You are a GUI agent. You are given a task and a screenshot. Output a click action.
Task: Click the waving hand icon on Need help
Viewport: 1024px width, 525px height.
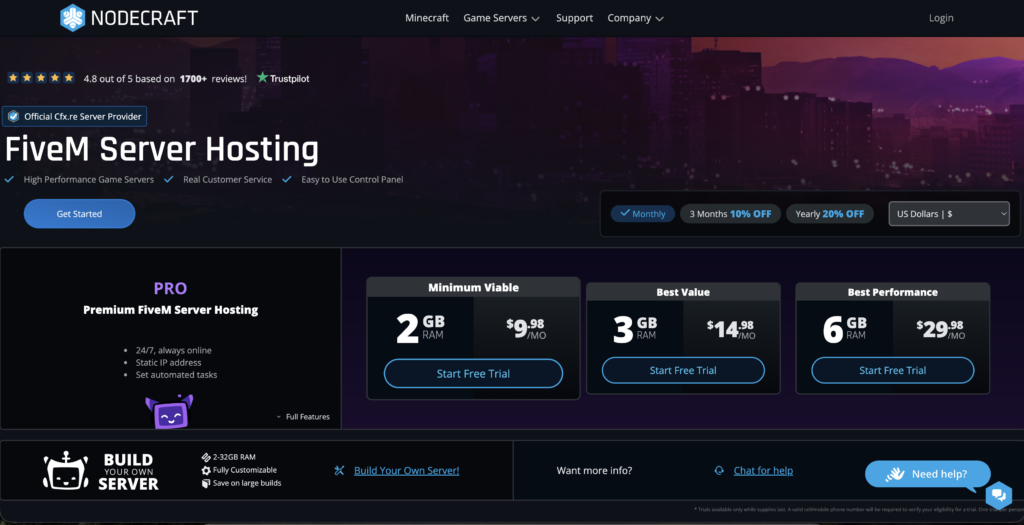coord(894,474)
